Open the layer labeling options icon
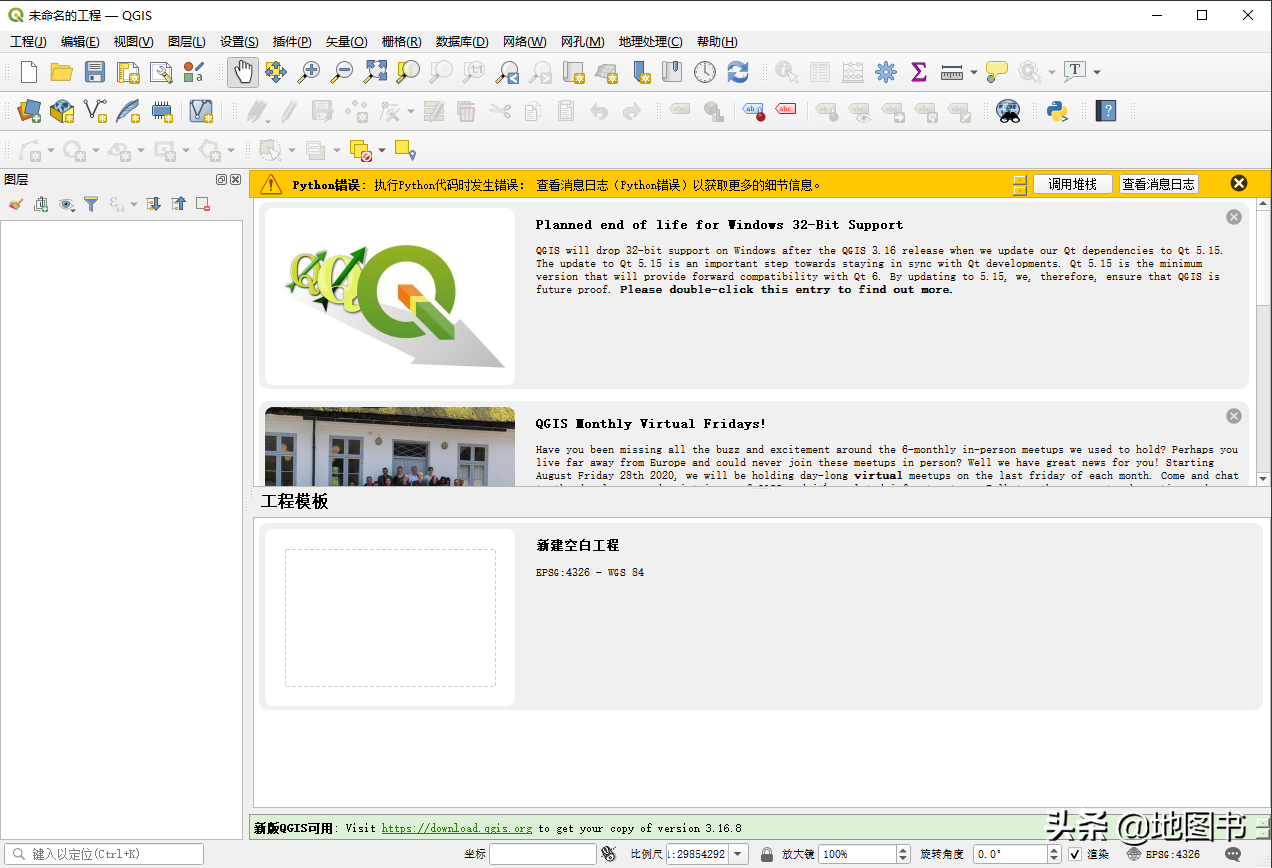Screen dimensions: 1272x868 tap(753, 111)
